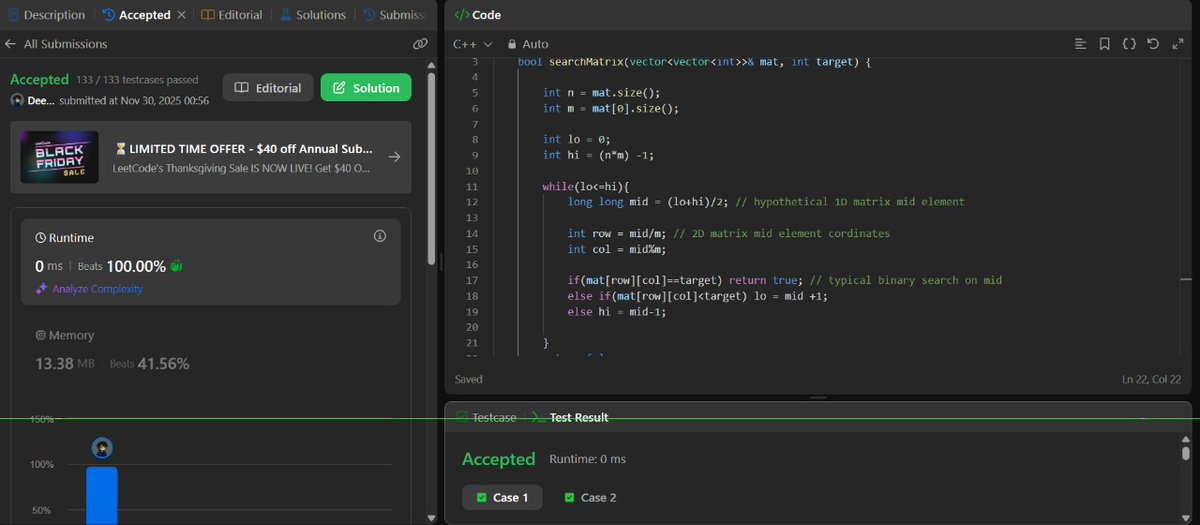Click the Code panel header
This screenshot has width=1200, height=525.
[x=478, y=15]
